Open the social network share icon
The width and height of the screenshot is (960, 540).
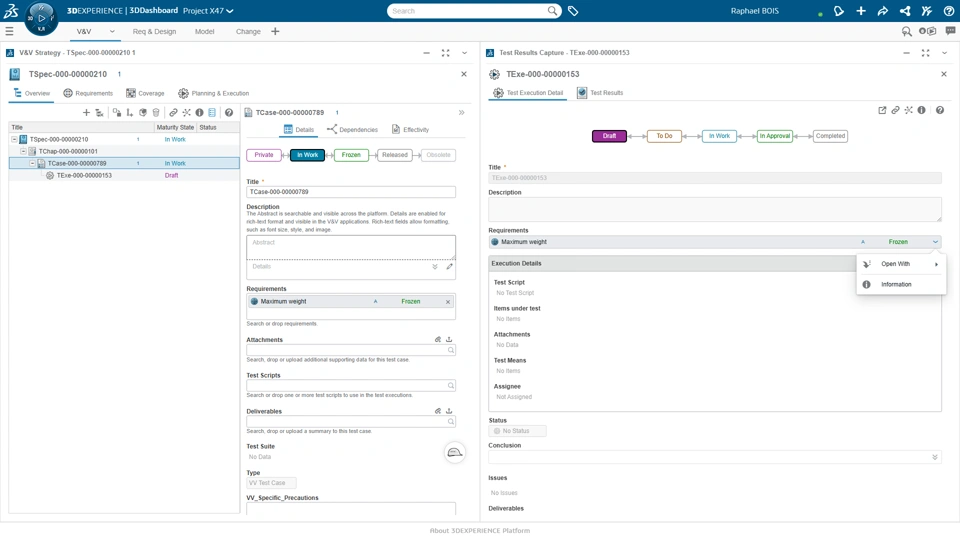905,11
